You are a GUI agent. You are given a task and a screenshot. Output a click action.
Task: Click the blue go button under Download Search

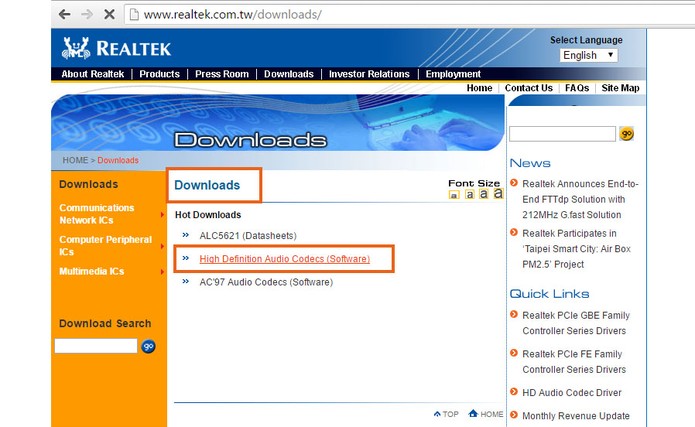pyautogui.click(x=148, y=346)
